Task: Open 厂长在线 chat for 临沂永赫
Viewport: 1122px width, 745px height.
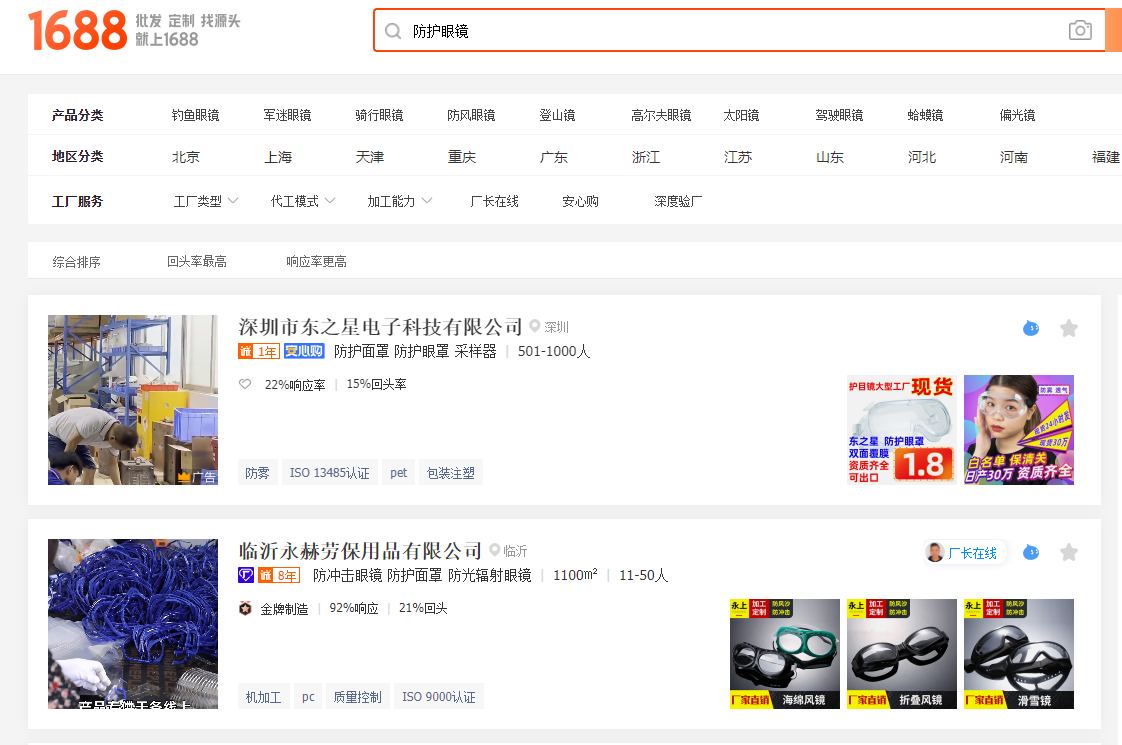Action: pyautogui.click(x=965, y=552)
